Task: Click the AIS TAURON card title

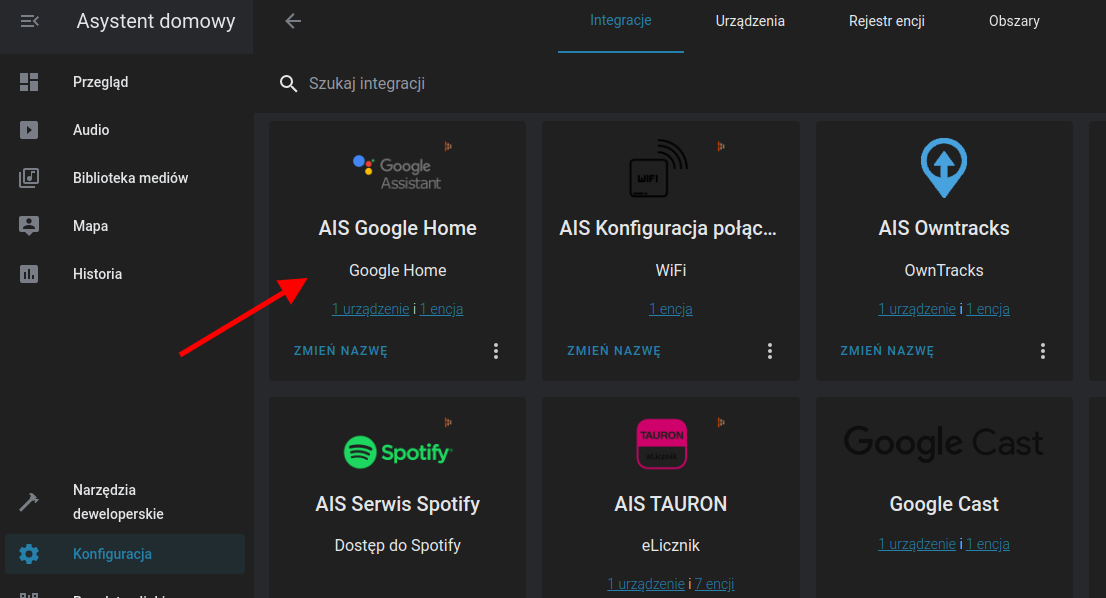Action: [671, 504]
